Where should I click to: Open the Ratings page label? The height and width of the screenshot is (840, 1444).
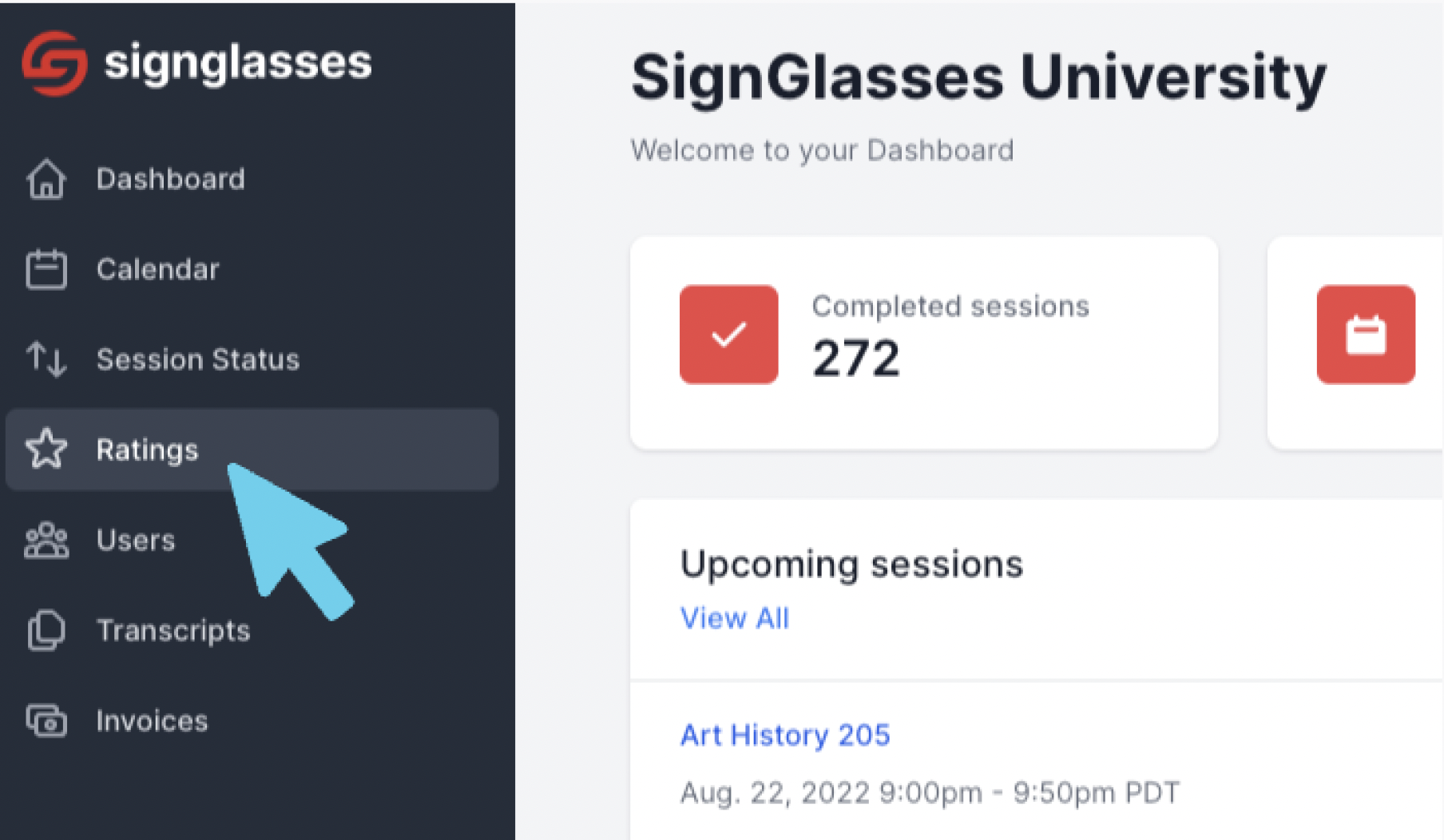[x=147, y=450]
